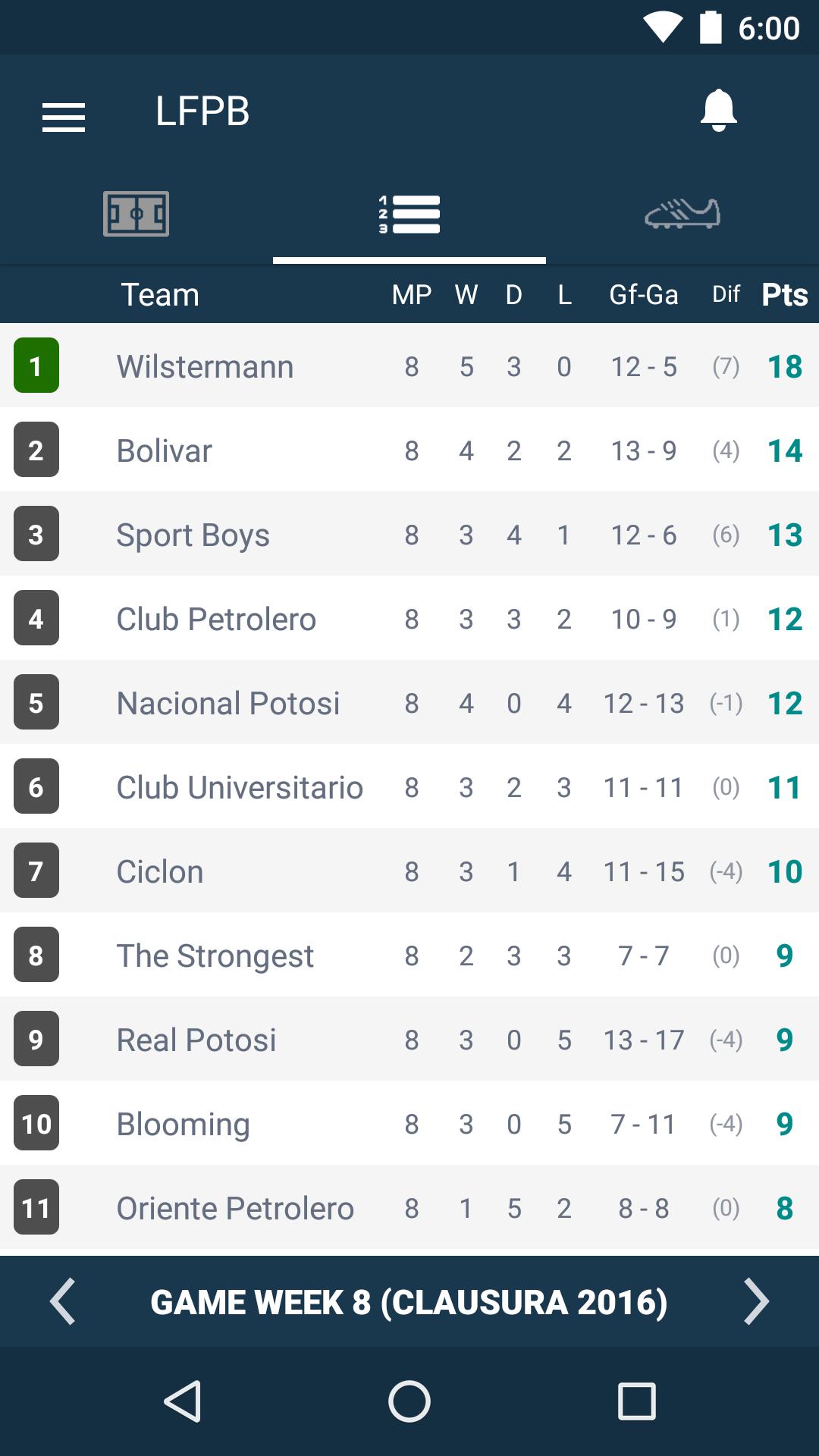Image resolution: width=819 pixels, height=1456 pixels.
Task: Go to next game week arrow
Action: (x=756, y=1301)
